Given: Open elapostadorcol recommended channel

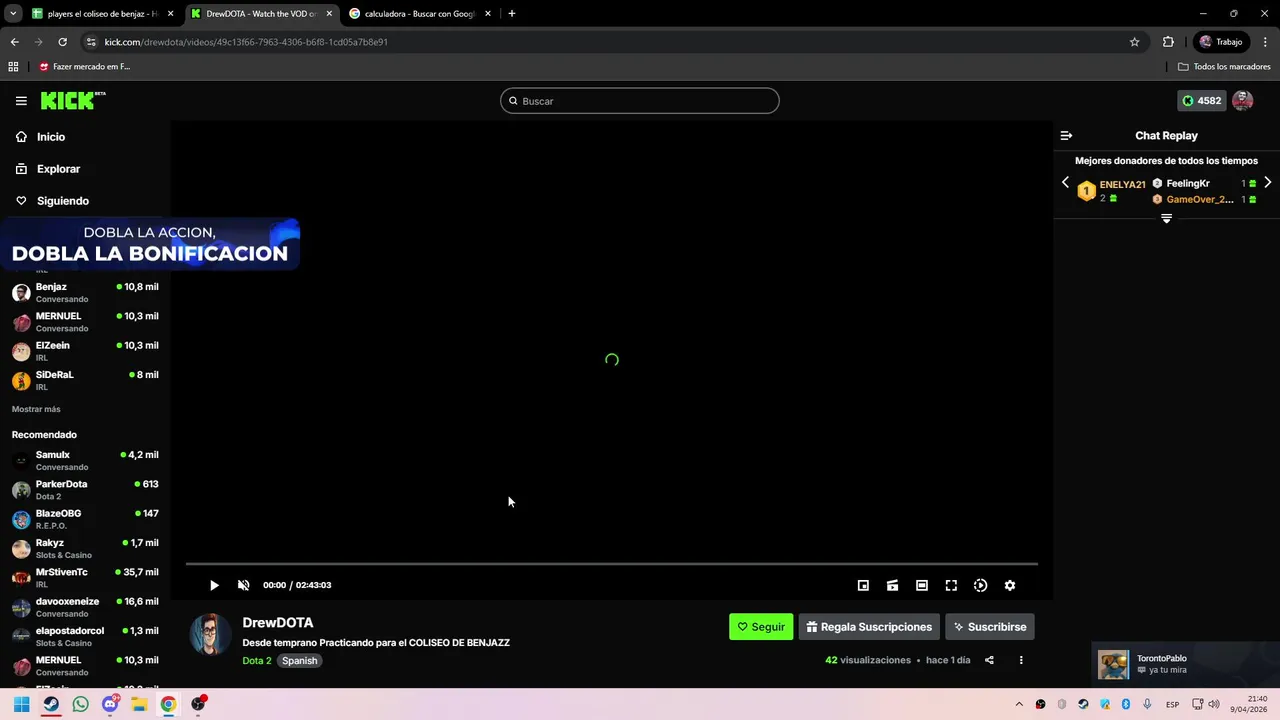Looking at the screenshot, I should (x=85, y=636).
